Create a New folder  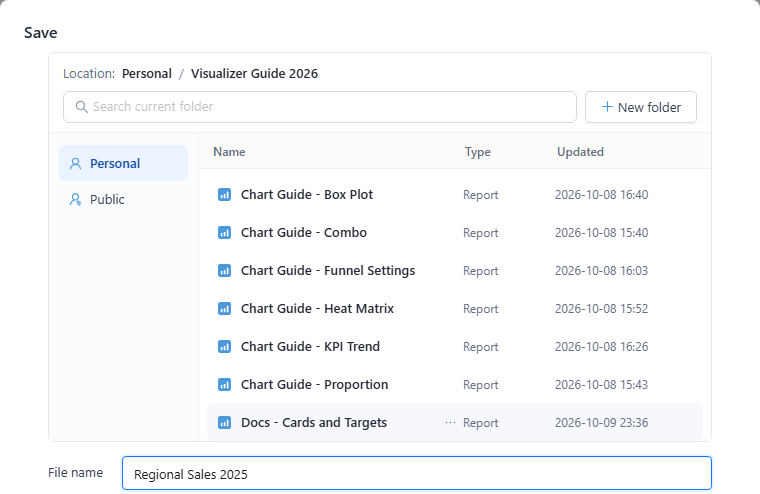pyautogui.click(x=641, y=107)
